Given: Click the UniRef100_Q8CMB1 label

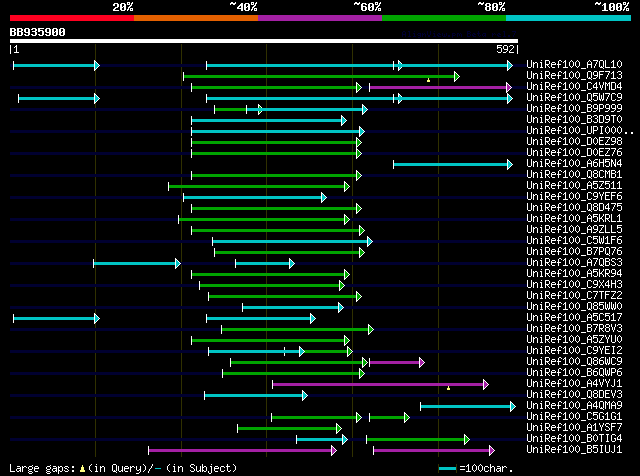Looking at the screenshot, I should [x=574, y=175].
